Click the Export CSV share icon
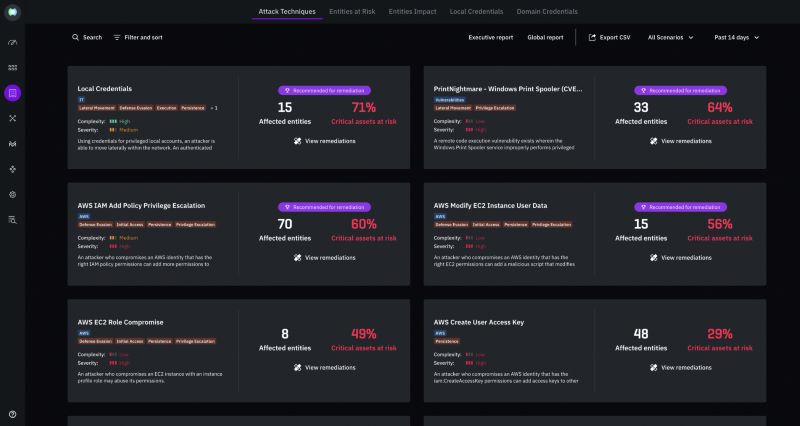 click(x=592, y=37)
